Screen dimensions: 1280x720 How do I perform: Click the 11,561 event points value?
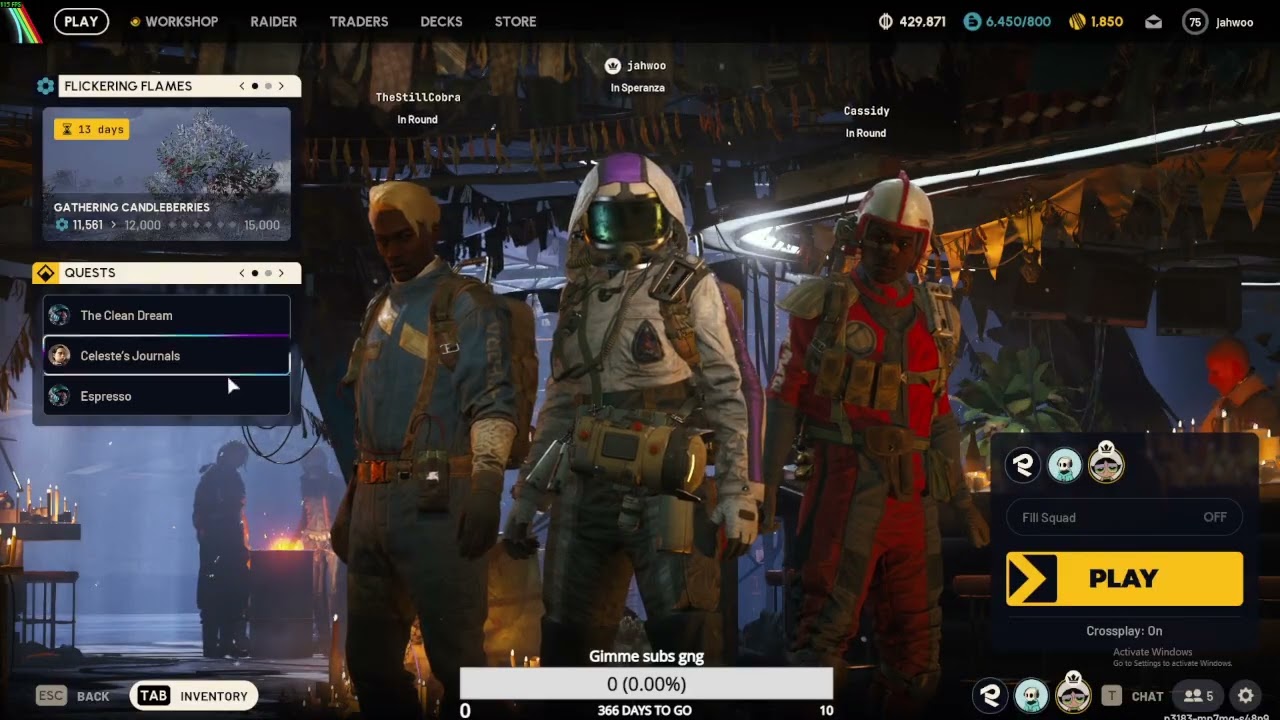coord(87,225)
